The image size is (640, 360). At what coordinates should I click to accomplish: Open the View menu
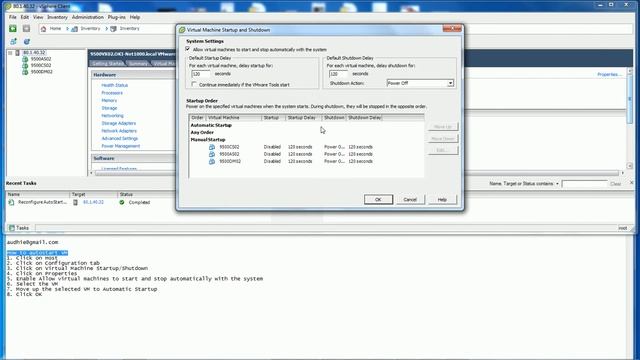point(38,17)
